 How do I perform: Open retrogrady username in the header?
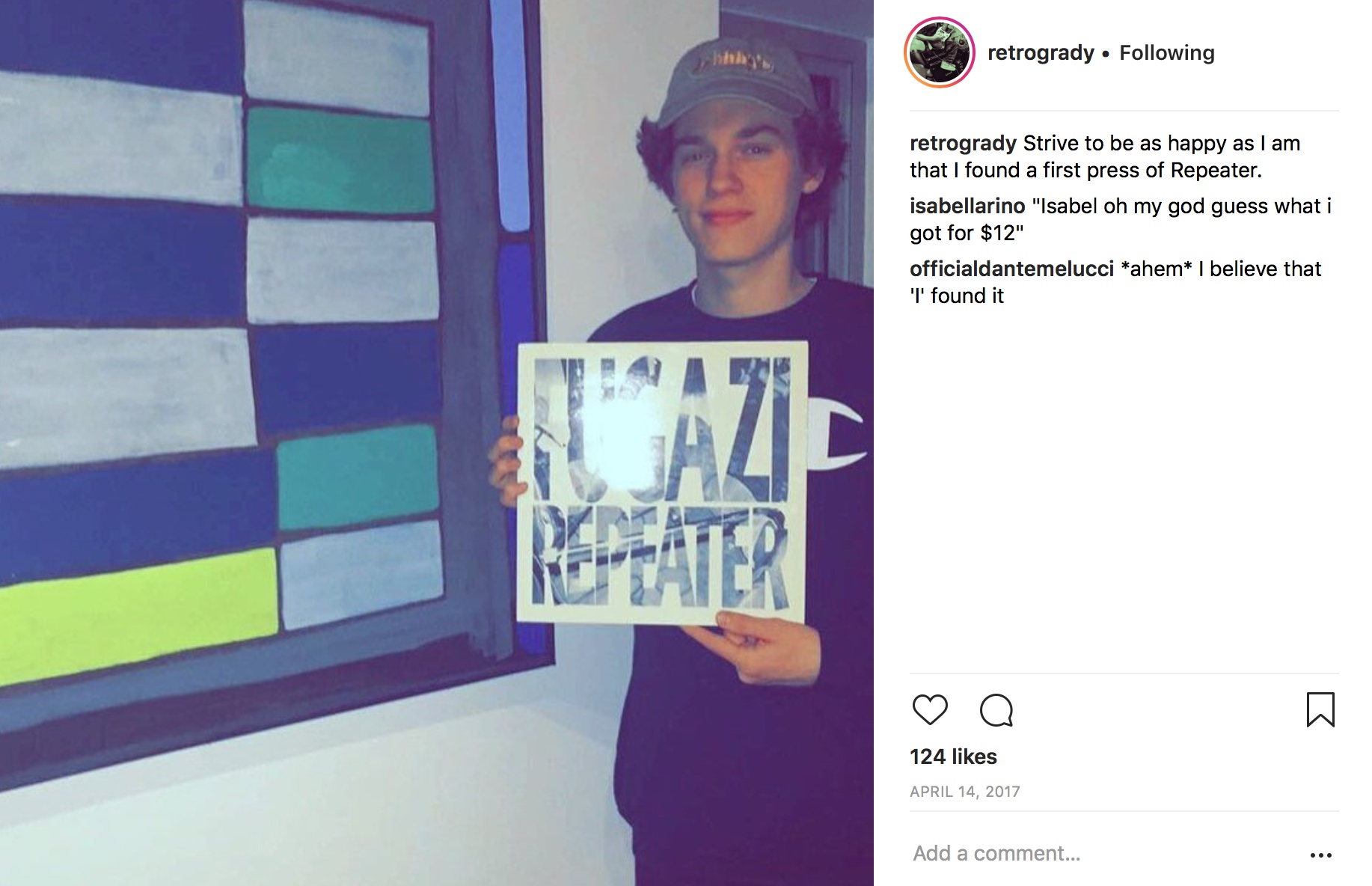[1041, 52]
